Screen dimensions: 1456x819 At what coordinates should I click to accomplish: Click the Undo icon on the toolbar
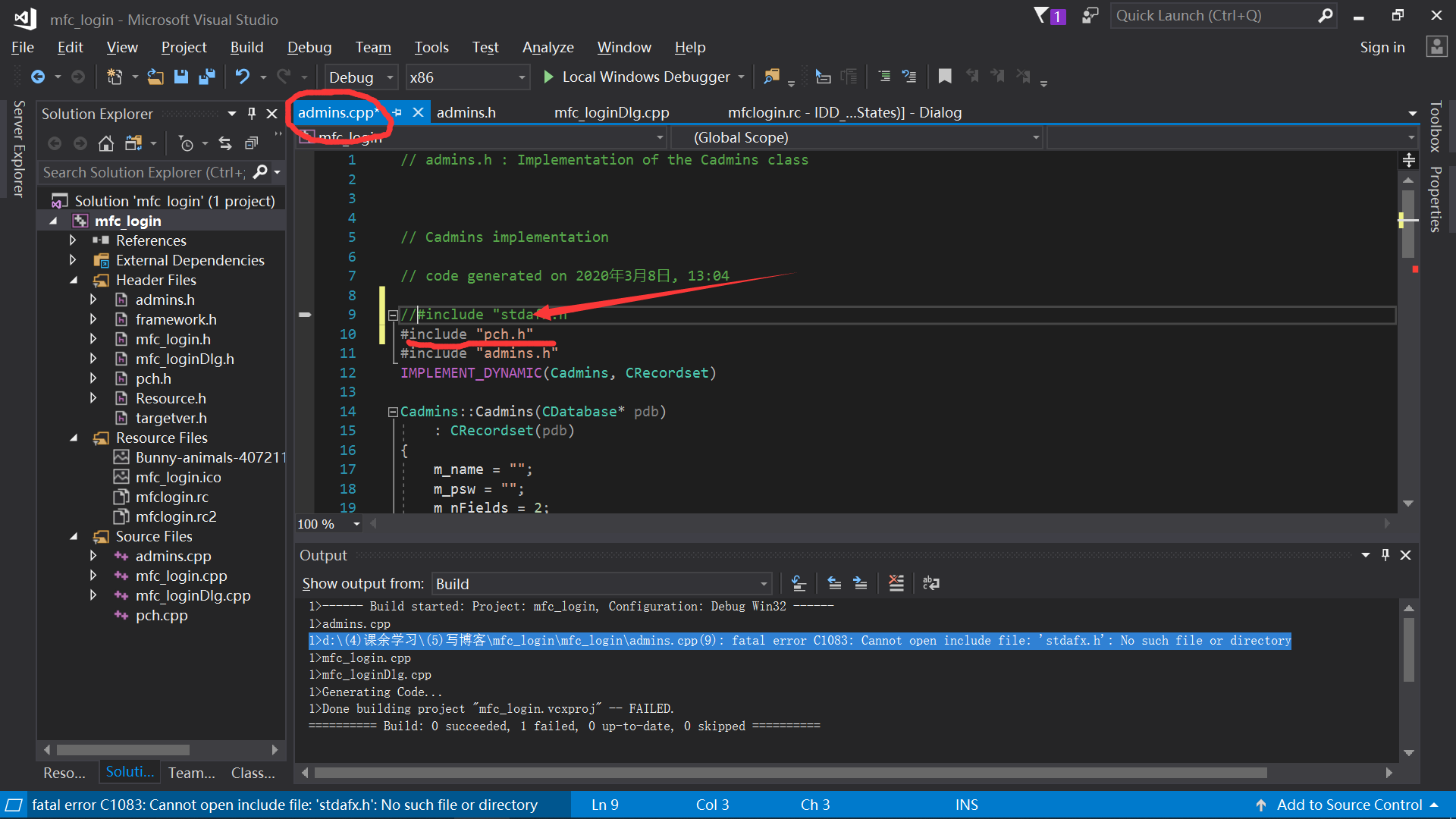point(241,77)
